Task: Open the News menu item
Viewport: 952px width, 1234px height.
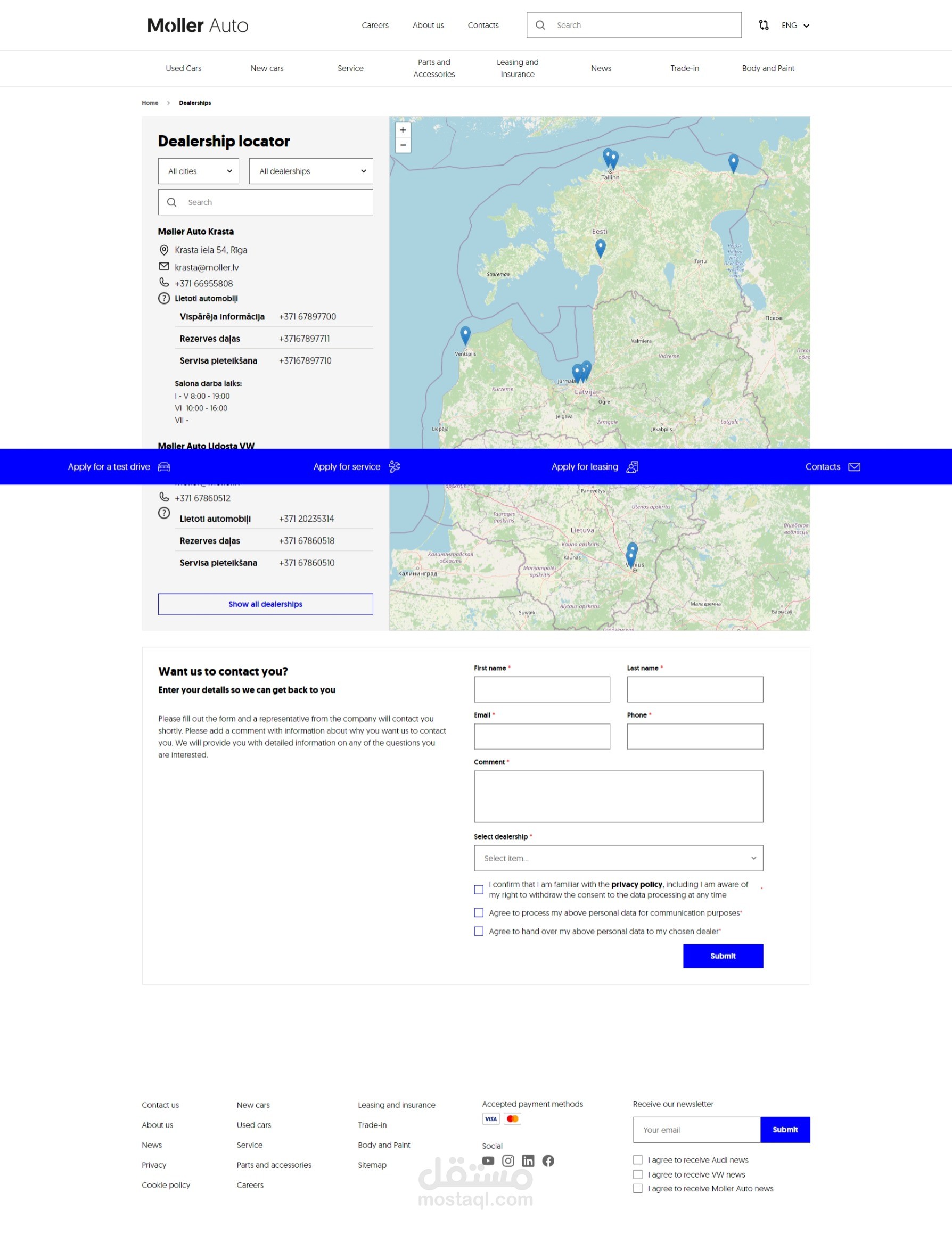Action: point(601,68)
